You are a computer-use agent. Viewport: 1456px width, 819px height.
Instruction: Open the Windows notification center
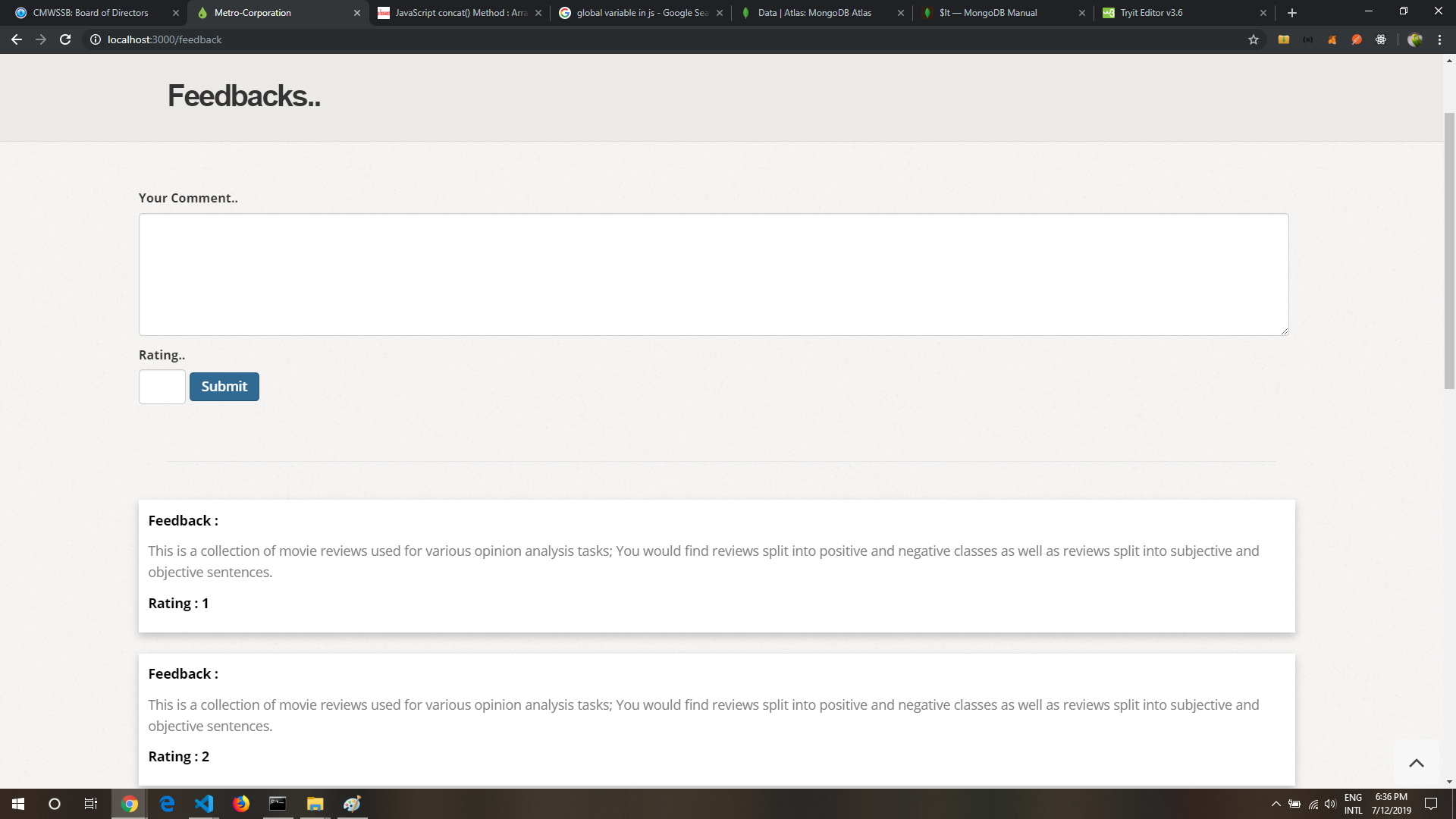1431,804
